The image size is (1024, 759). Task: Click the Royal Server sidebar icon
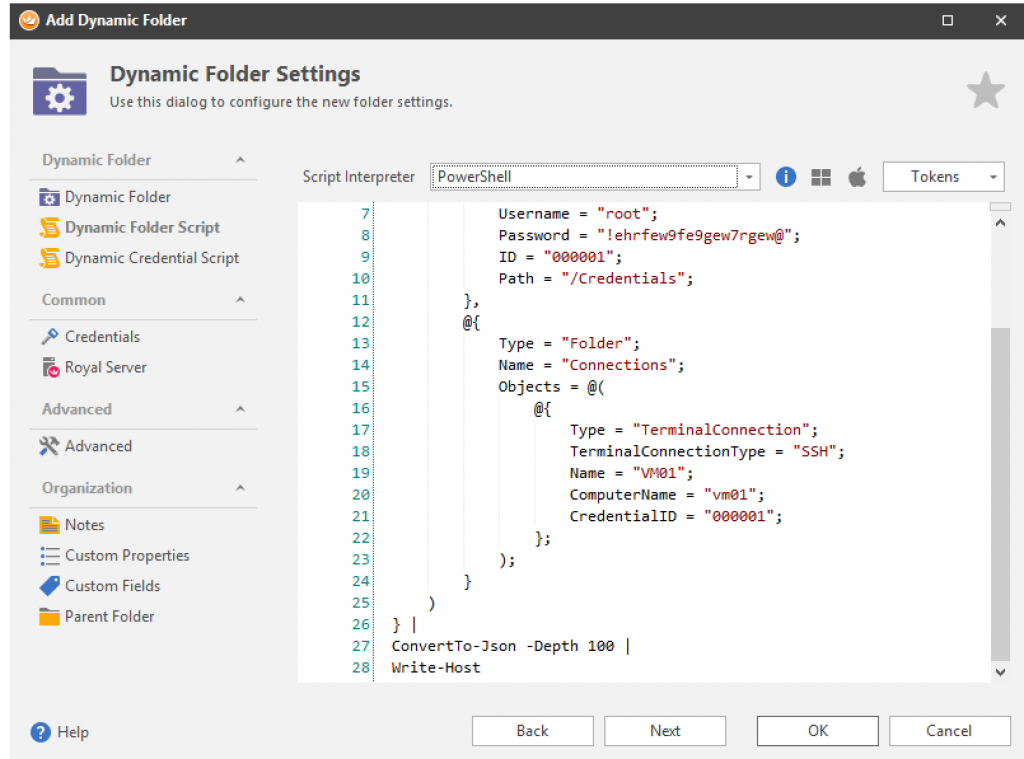pyautogui.click(x=50, y=368)
